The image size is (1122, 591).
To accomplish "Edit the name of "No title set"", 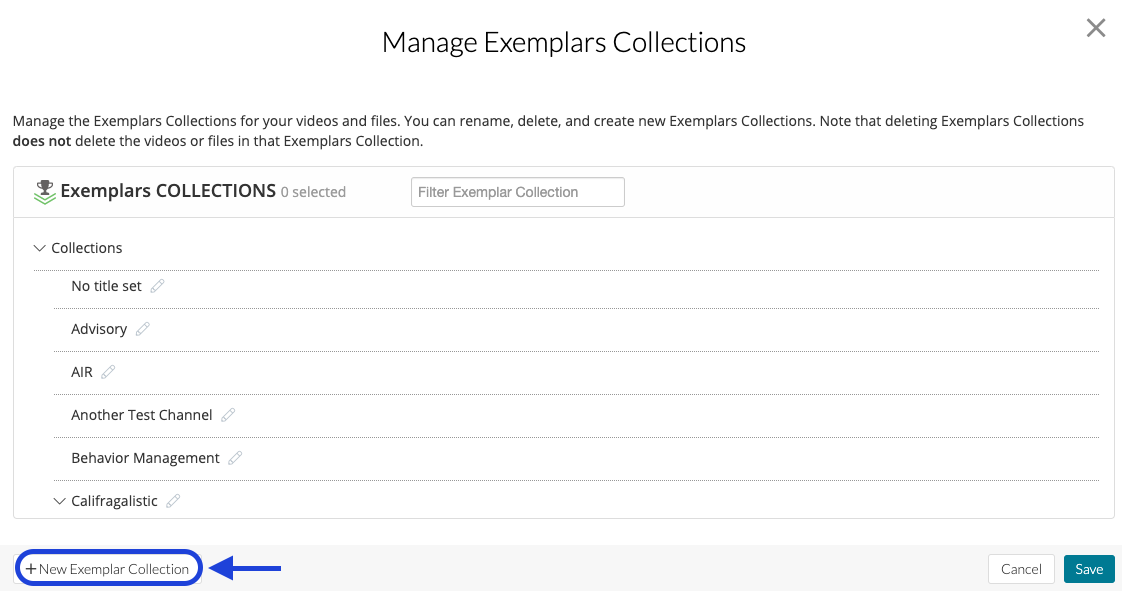I will pos(158,285).
